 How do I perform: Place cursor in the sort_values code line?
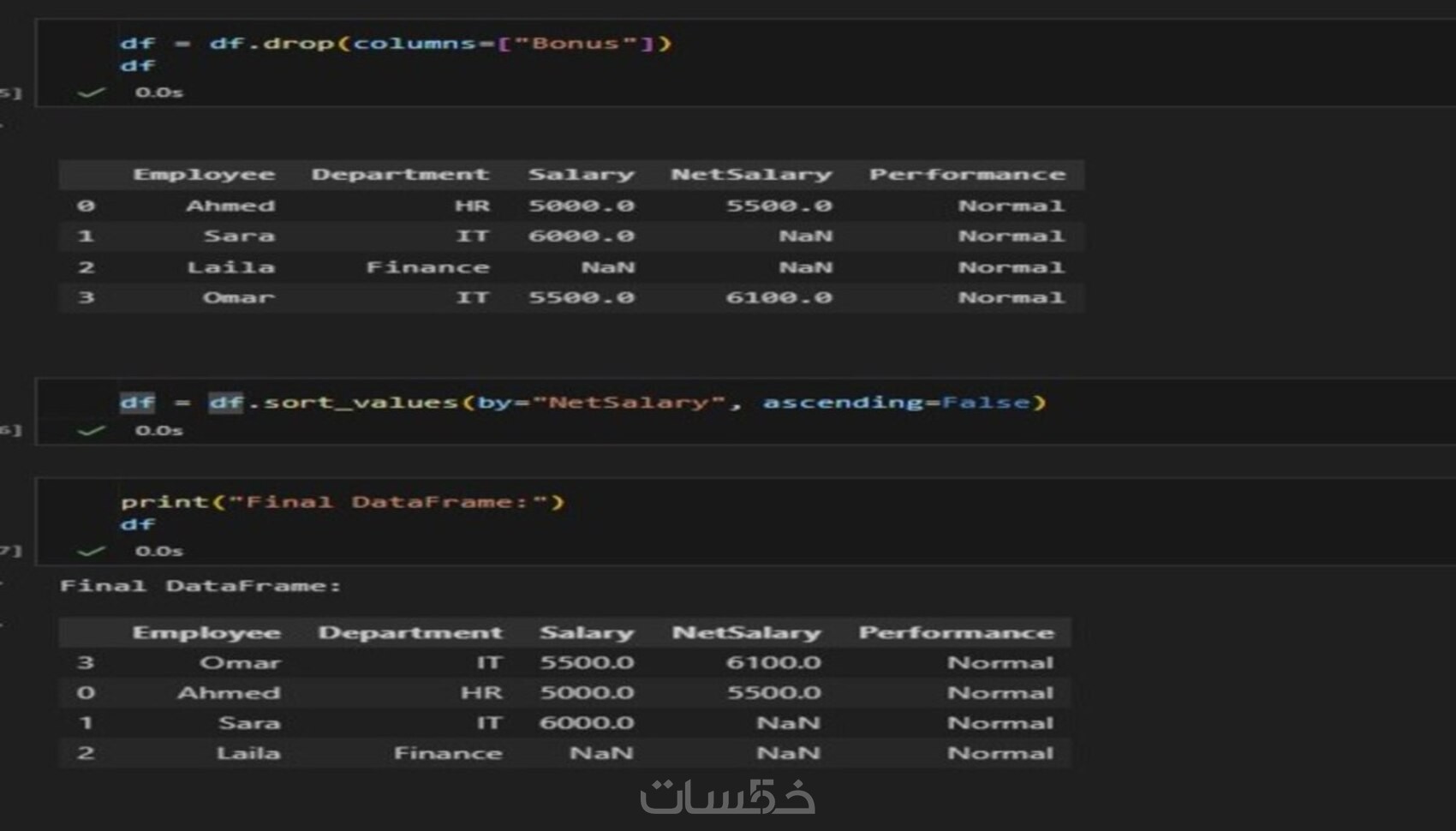(583, 402)
